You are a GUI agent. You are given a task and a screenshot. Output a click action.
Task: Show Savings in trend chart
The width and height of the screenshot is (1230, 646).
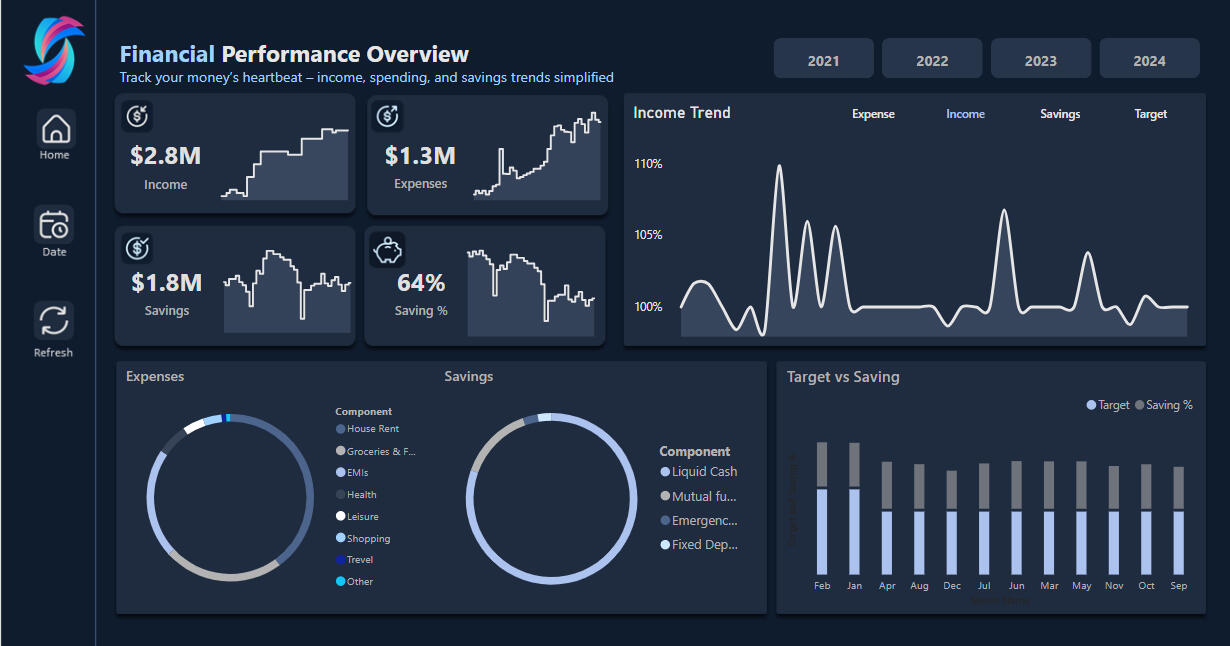tap(1059, 114)
